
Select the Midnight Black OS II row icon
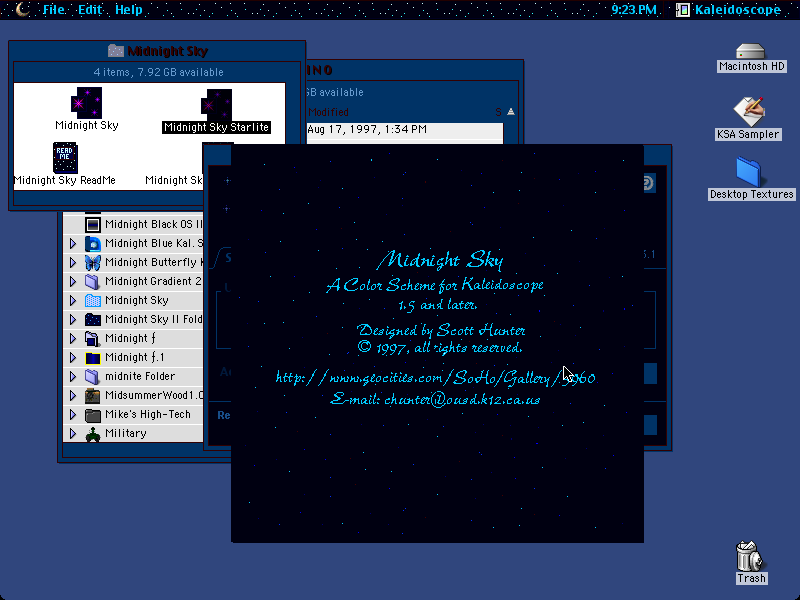(93, 224)
